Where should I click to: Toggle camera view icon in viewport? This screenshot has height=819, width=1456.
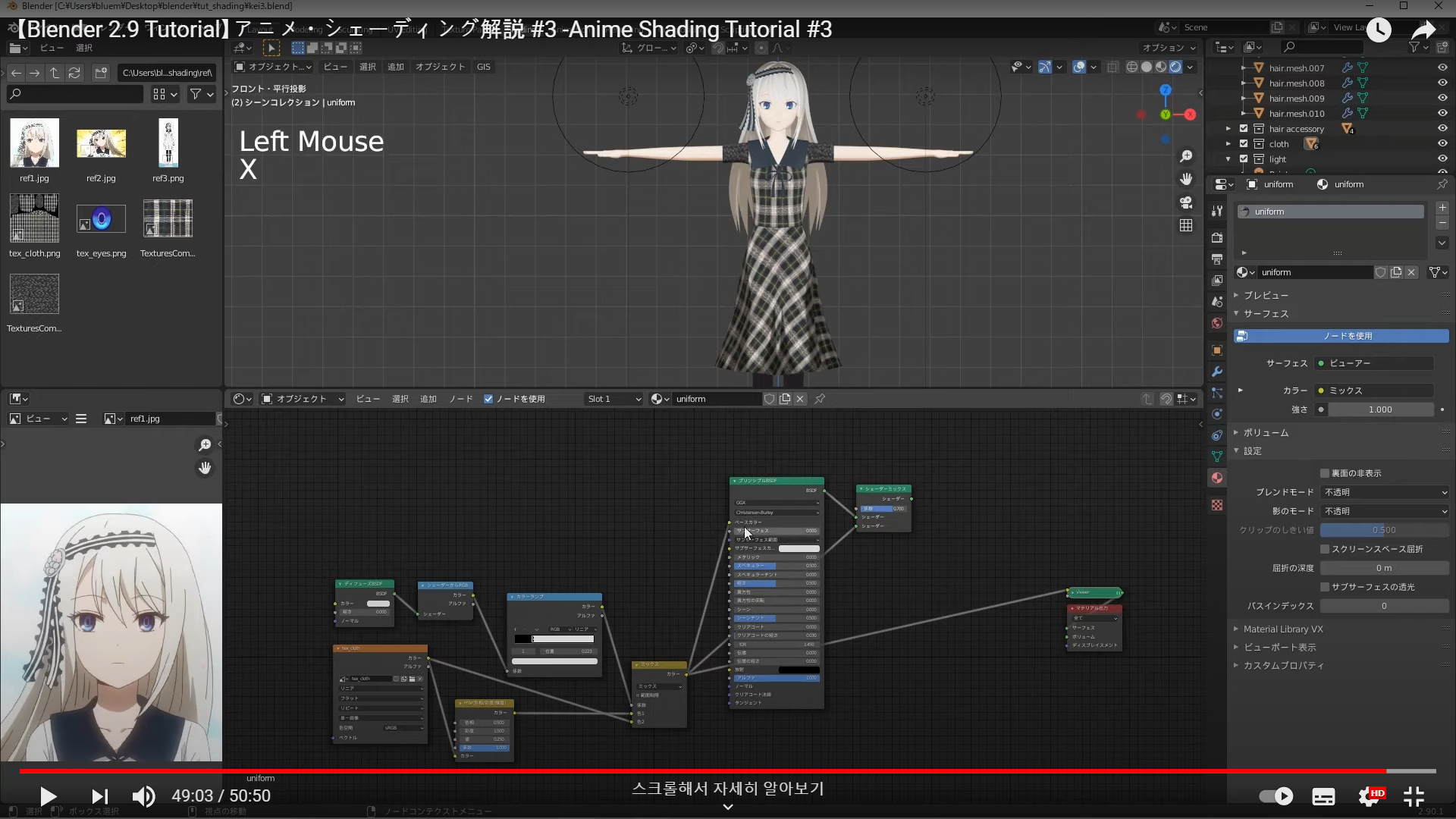click(1186, 202)
